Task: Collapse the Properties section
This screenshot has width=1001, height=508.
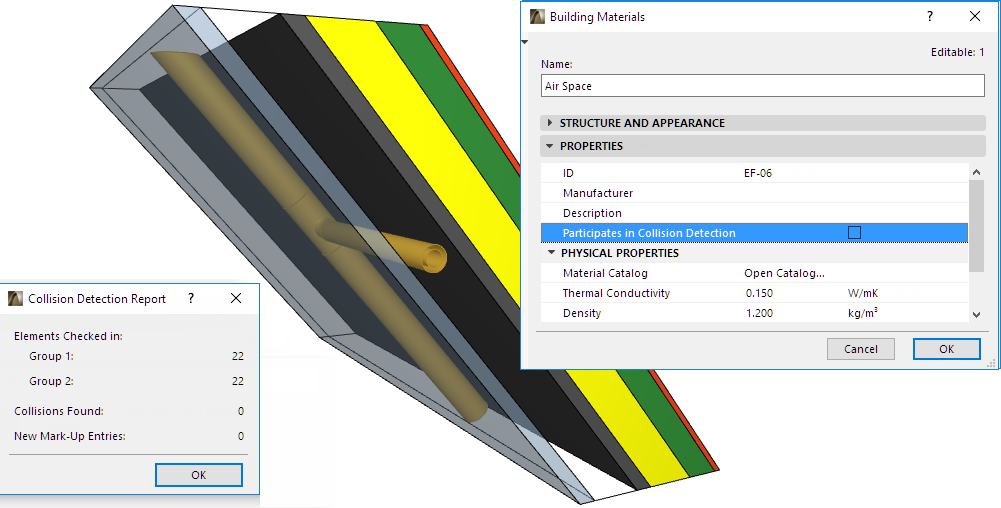Action: pyautogui.click(x=550, y=146)
